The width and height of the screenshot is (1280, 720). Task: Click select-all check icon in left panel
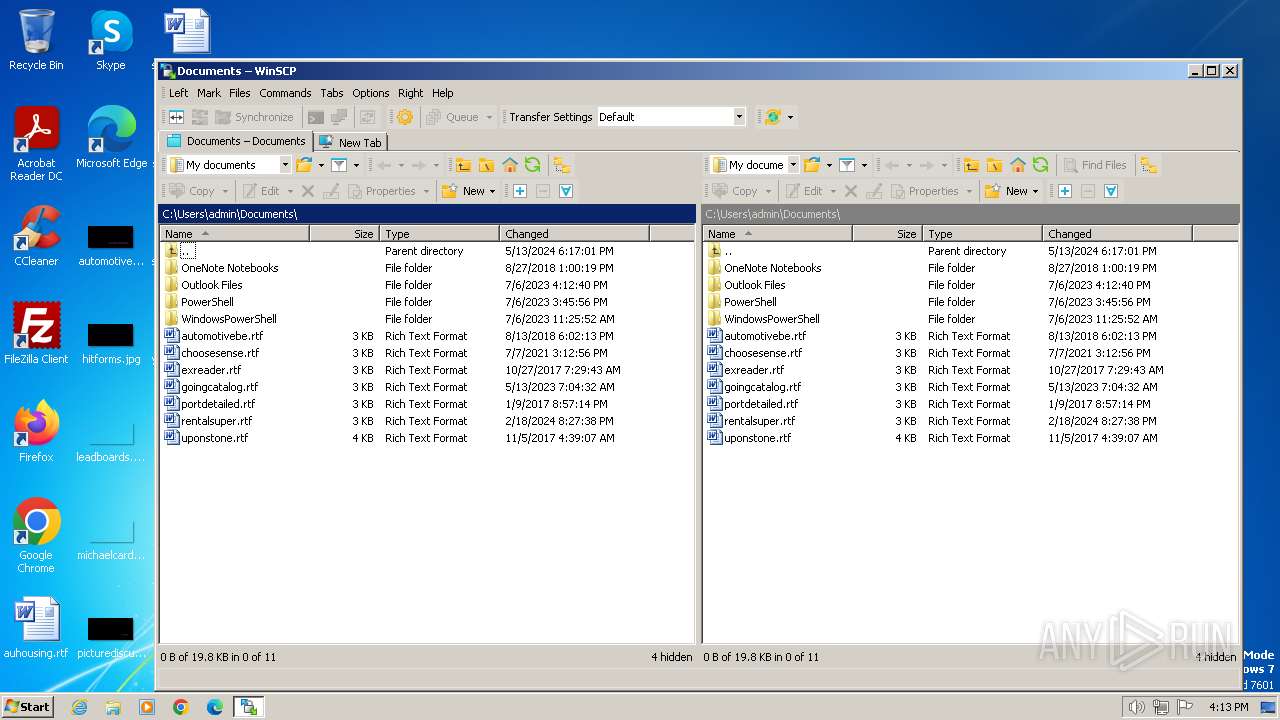[x=566, y=191]
